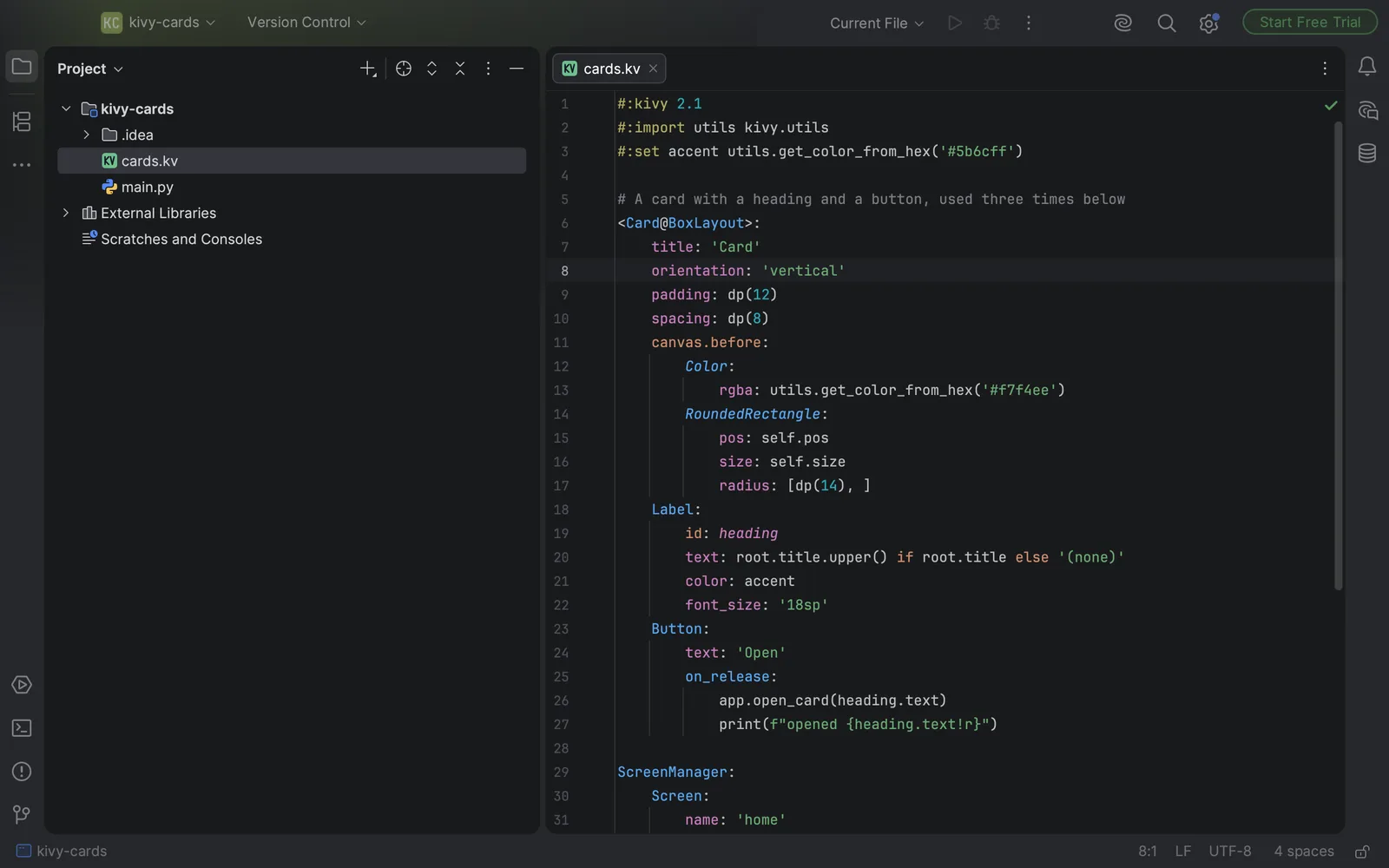Image resolution: width=1389 pixels, height=868 pixels.
Task: Open the Version Control dropdown
Action: click(x=306, y=23)
